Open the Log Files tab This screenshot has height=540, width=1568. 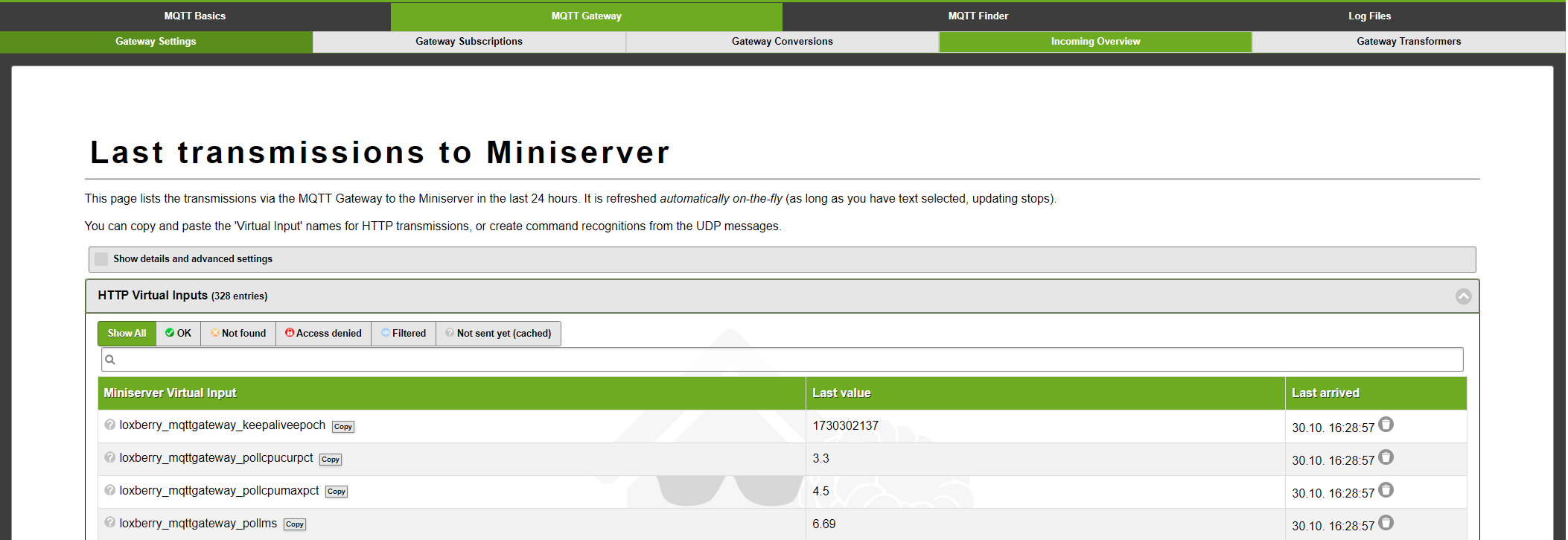1370,16
